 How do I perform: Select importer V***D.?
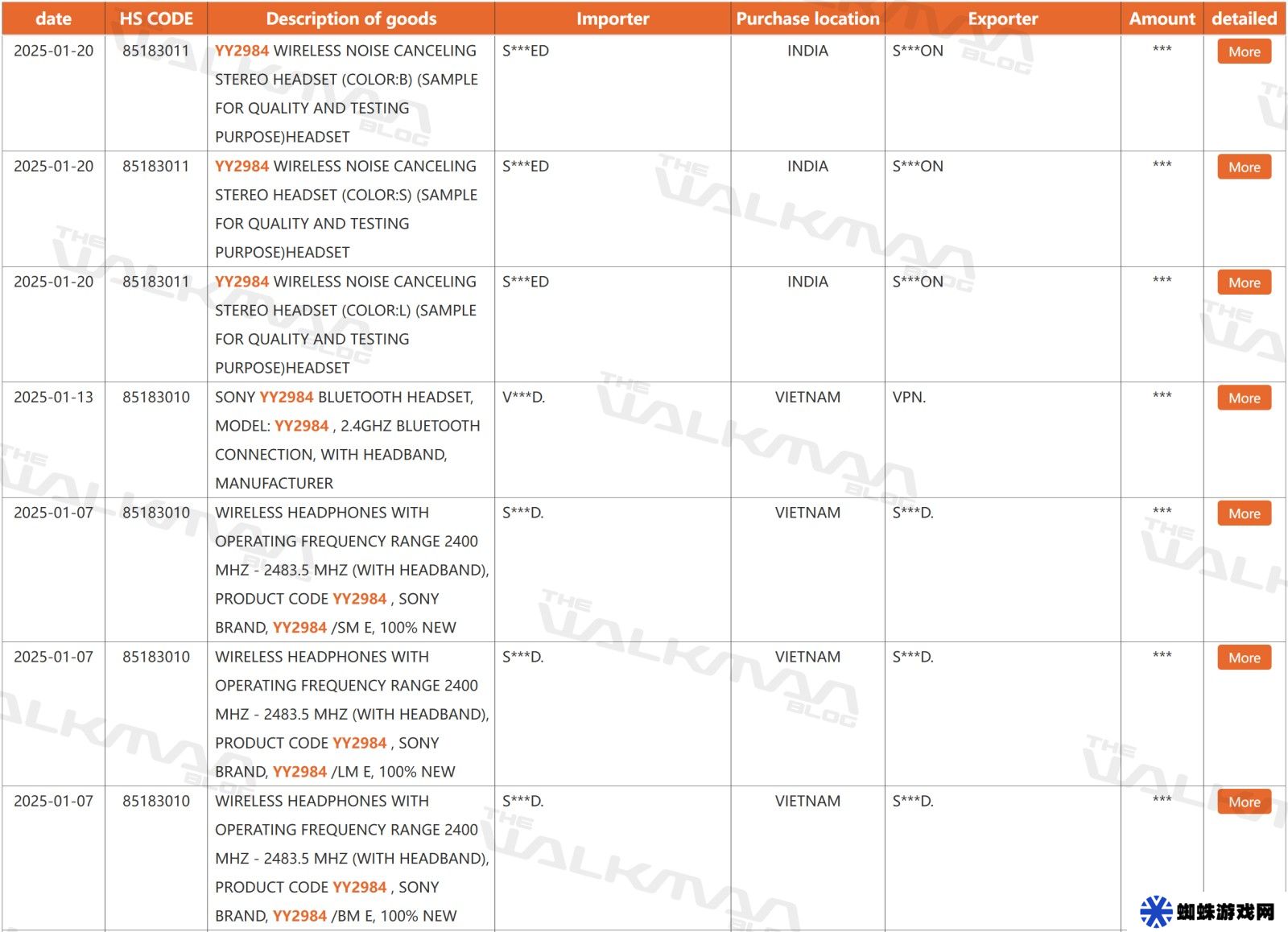tap(523, 397)
